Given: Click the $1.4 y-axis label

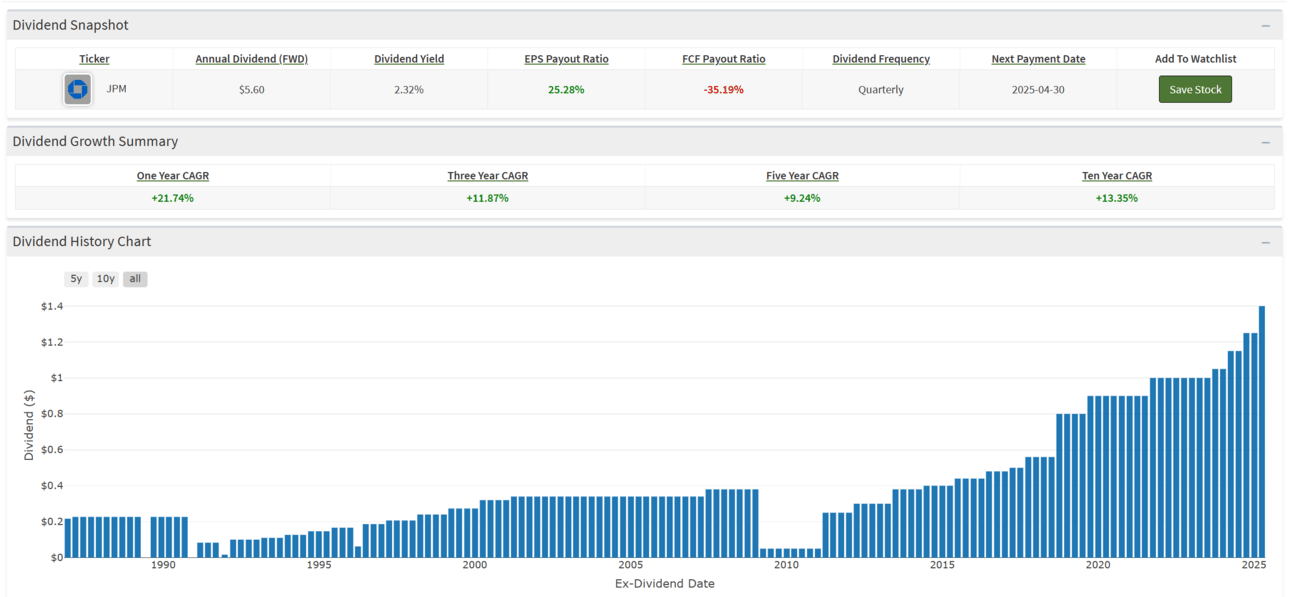Looking at the screenshot, I should (52, 307).
